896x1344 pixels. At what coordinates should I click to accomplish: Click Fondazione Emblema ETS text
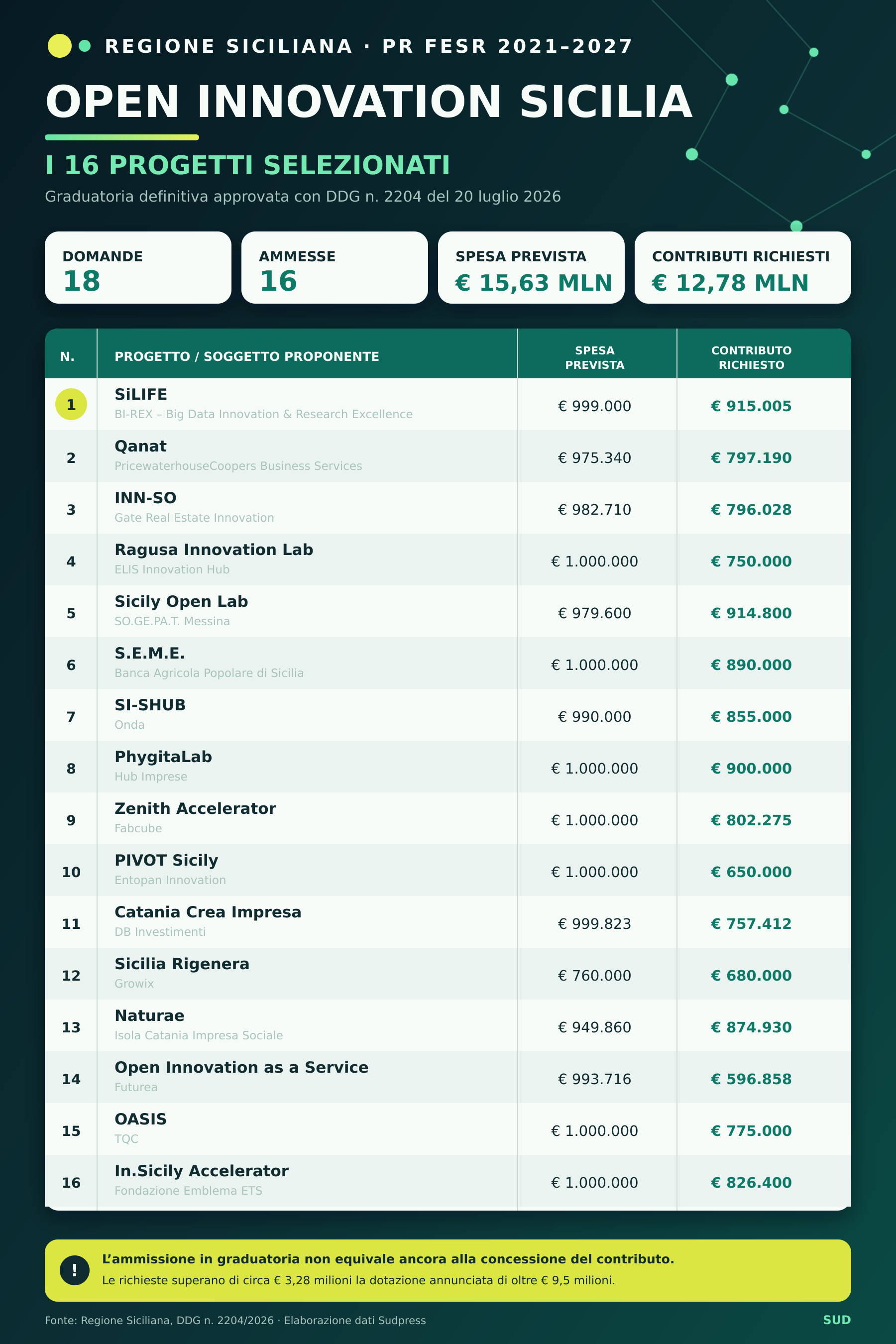pos(188,1191)
